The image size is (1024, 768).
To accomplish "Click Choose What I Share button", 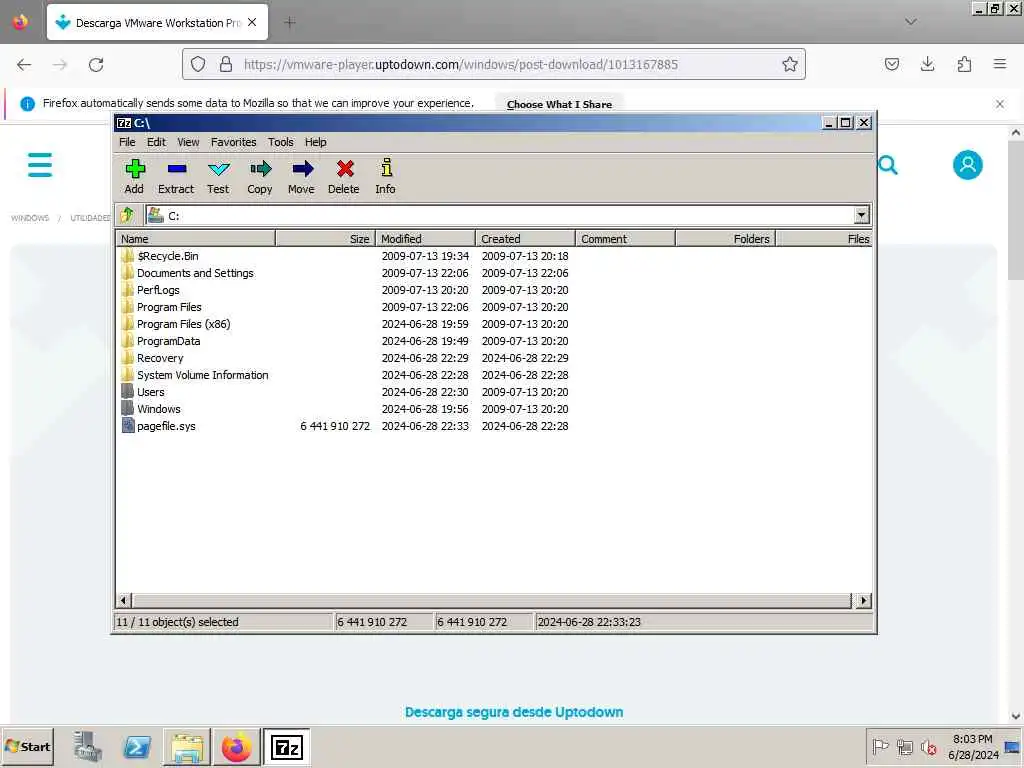I will 559,104.
